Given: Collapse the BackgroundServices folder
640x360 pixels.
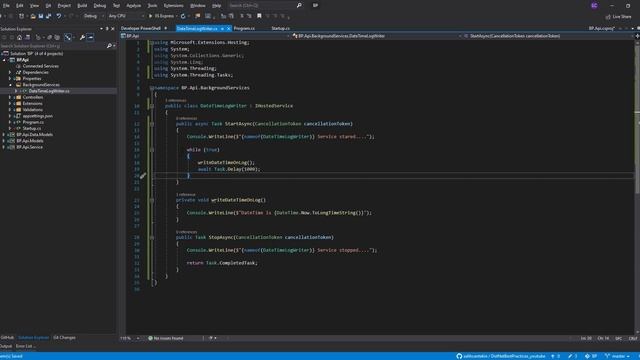Looking at the screenshot, I should pos(10,85).
